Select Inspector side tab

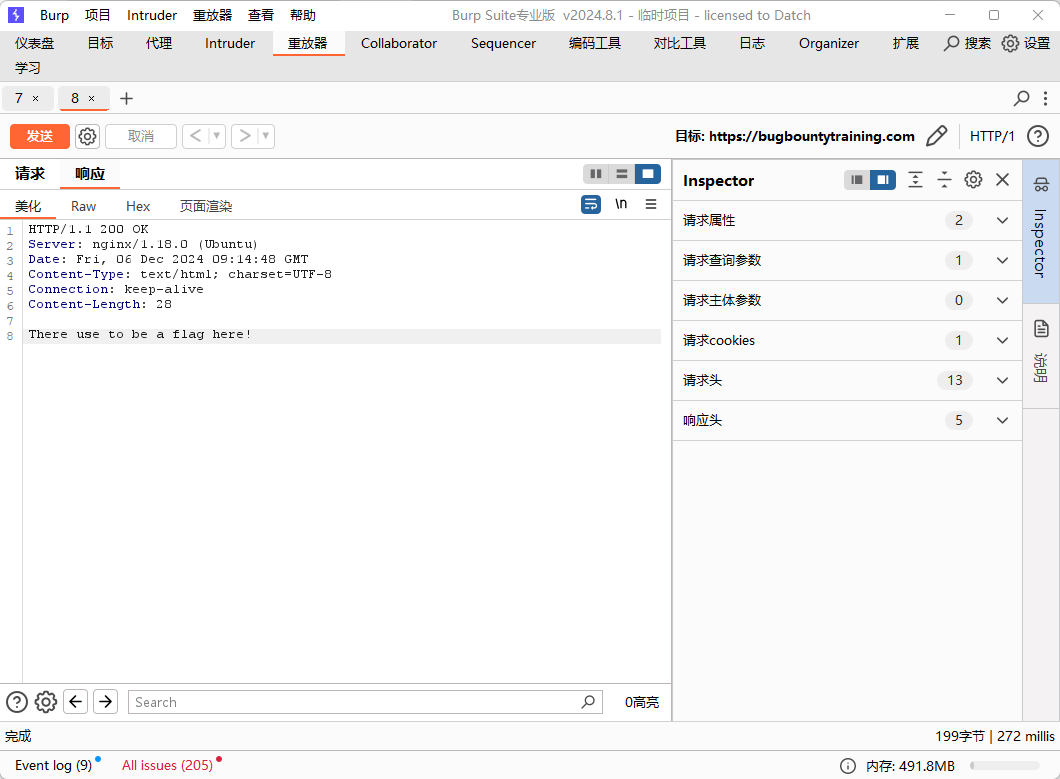pos(1041,231)
